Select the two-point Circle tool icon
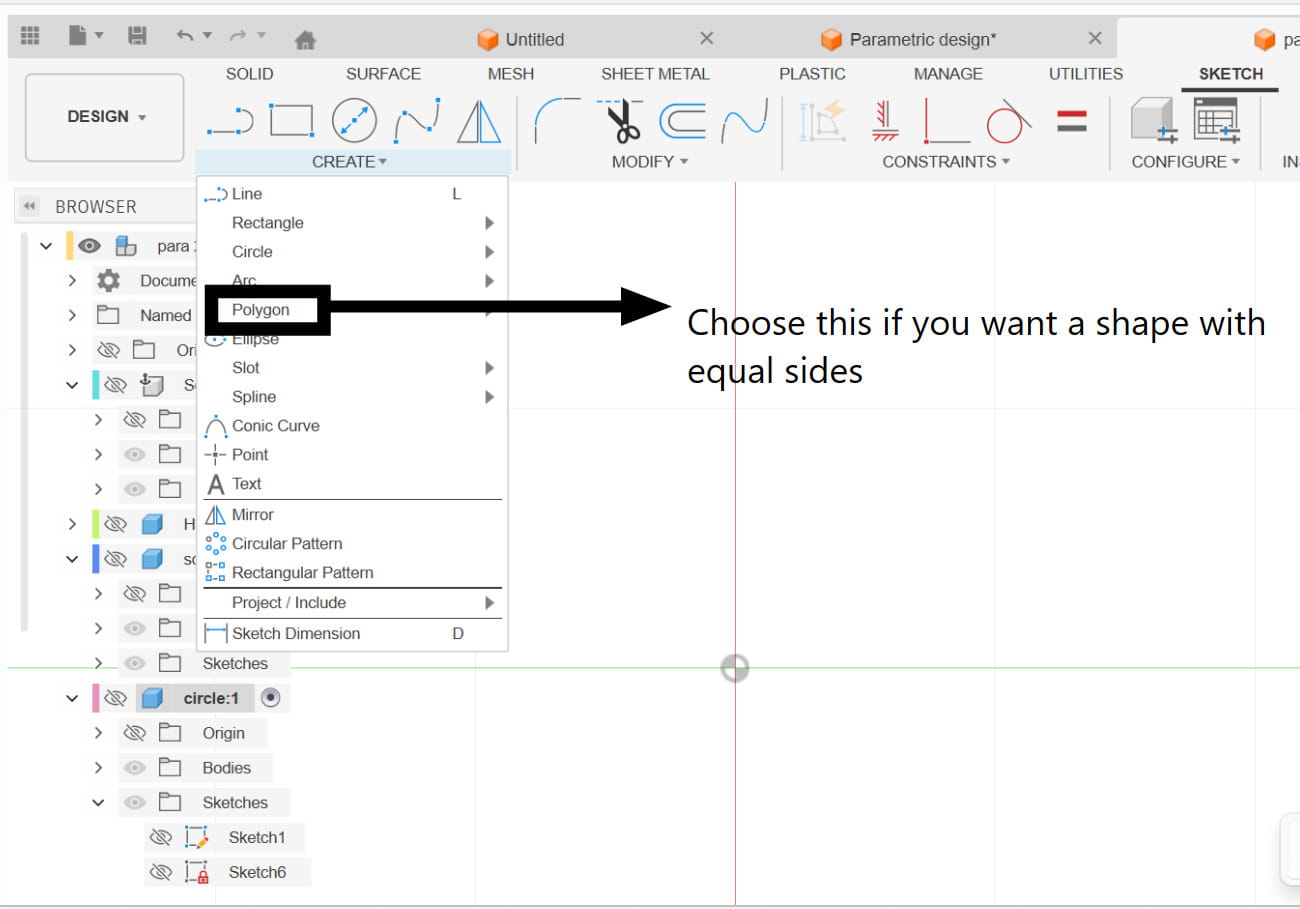The height and width of the screenshot is (909, 1300). tap(354, 121)
